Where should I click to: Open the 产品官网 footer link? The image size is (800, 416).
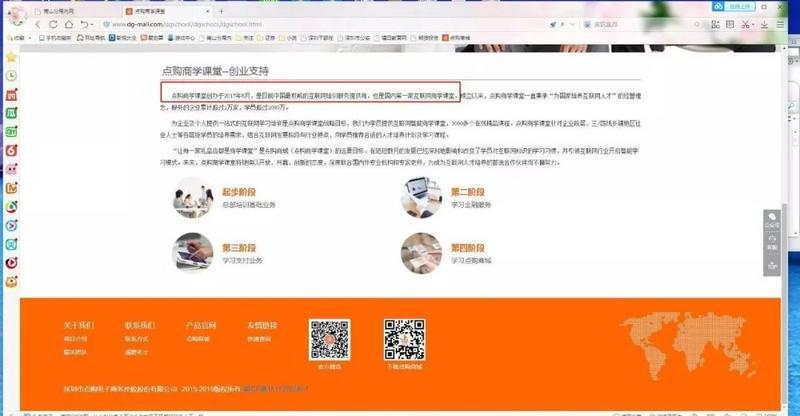pos(201,325)
